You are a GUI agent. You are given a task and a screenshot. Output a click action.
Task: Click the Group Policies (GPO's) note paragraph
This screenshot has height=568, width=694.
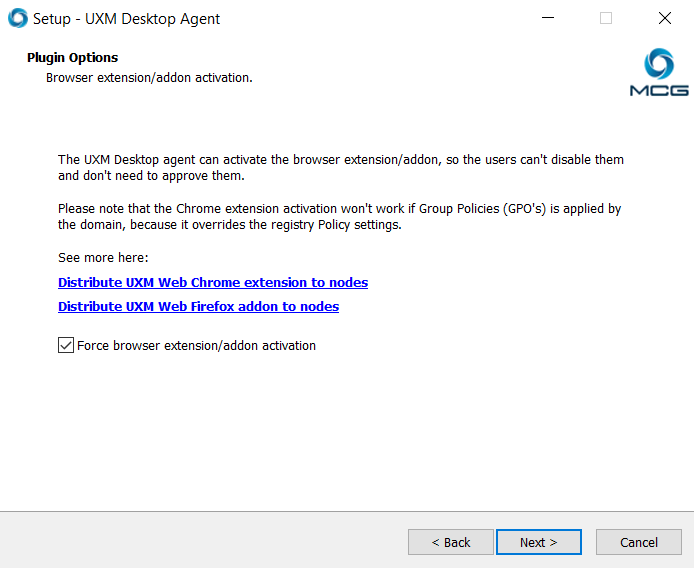340,216
